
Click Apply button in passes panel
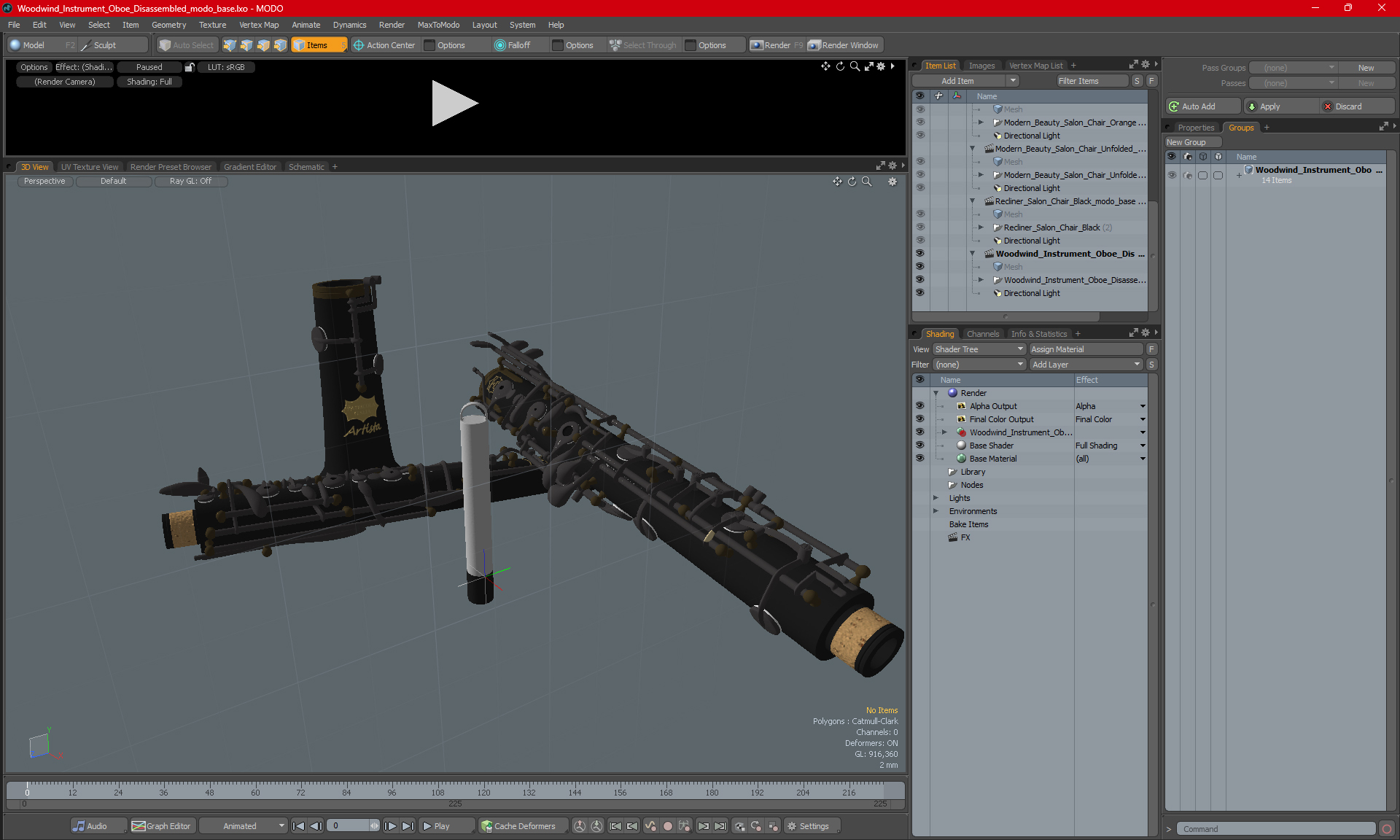1280,106
